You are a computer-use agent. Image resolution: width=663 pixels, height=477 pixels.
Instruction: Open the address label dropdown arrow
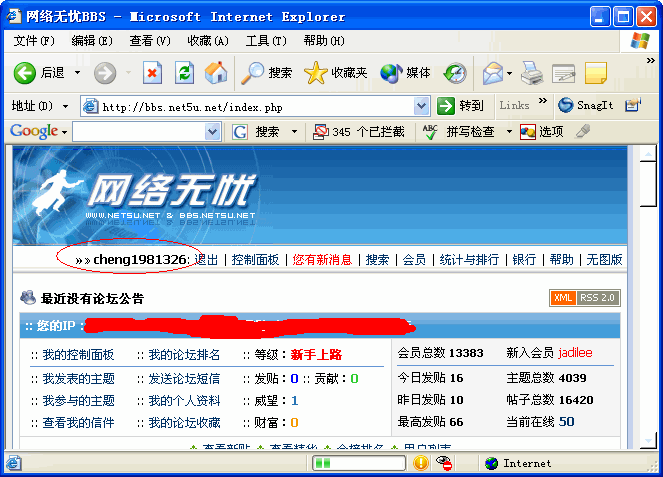coord(66,106)
